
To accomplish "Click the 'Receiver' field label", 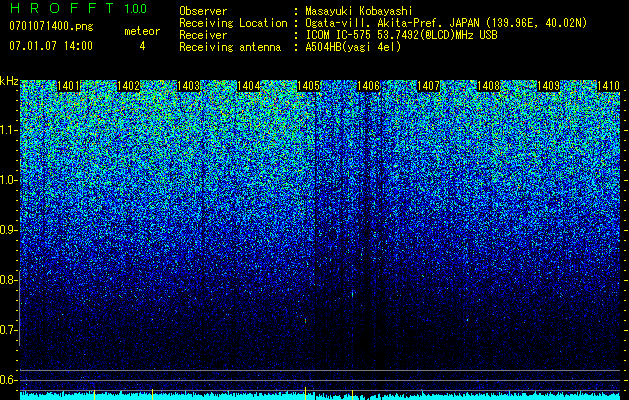I will (x=203, y=35).
